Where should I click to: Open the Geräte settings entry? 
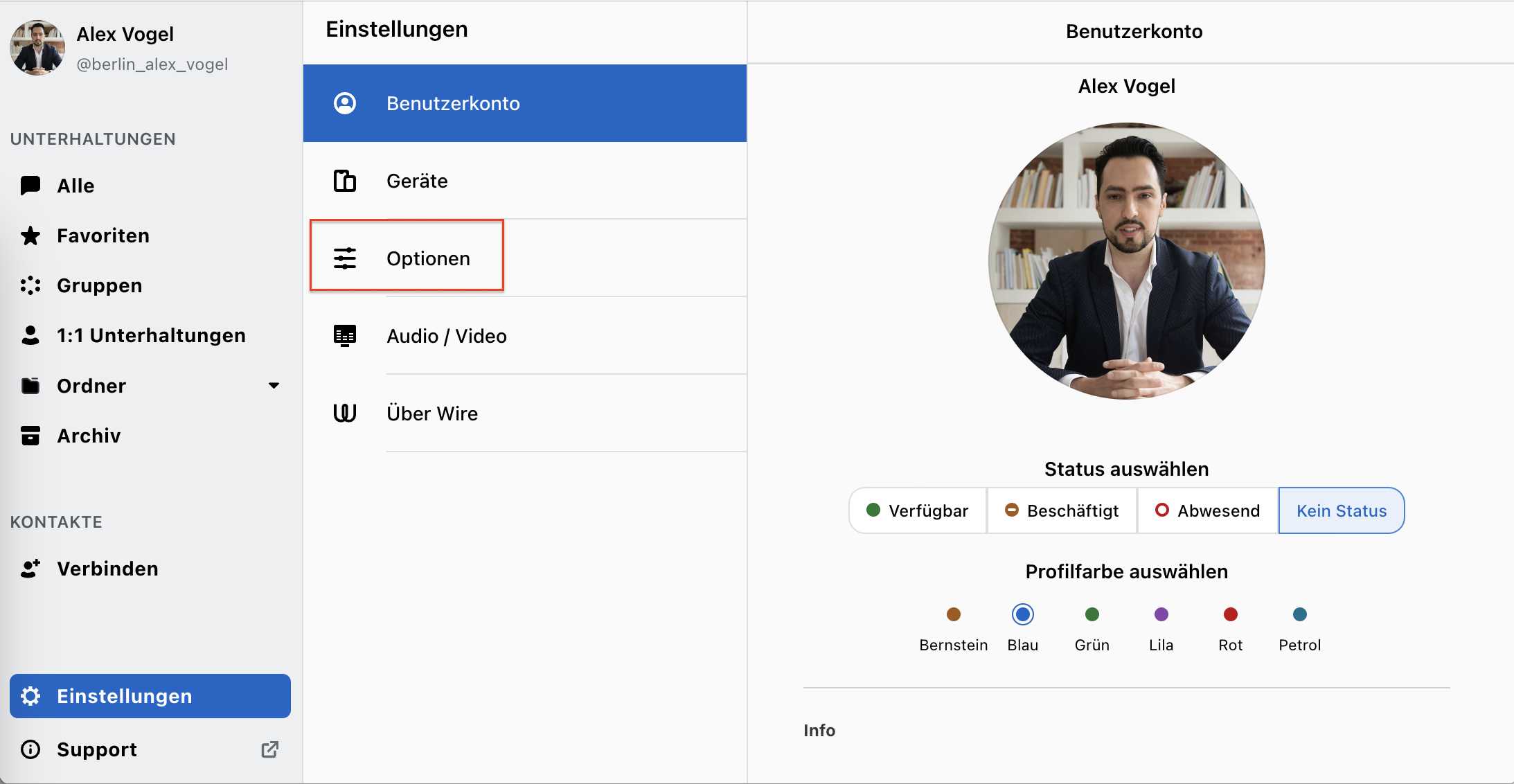(525, 181)
